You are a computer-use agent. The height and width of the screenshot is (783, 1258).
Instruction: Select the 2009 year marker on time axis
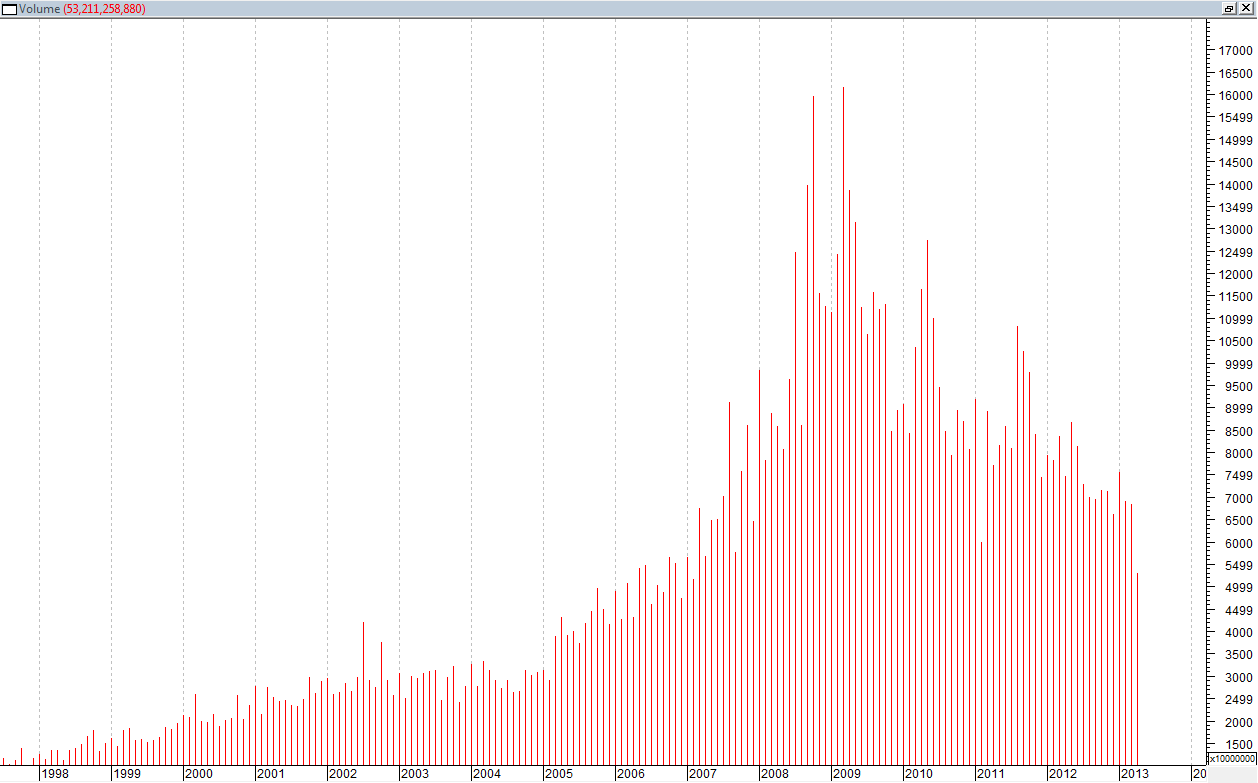click(846, 774)
